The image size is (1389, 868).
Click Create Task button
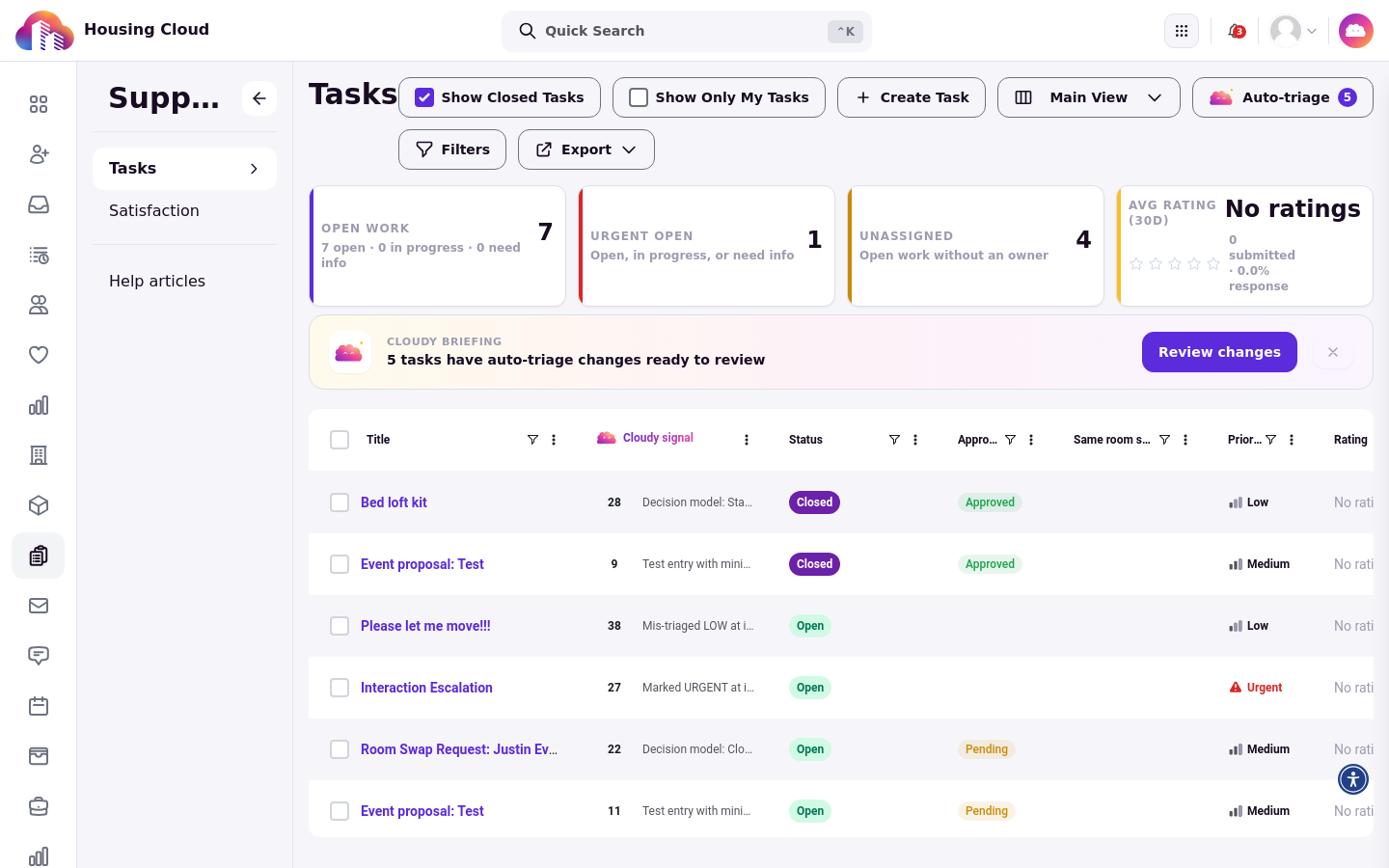point(912,97)
